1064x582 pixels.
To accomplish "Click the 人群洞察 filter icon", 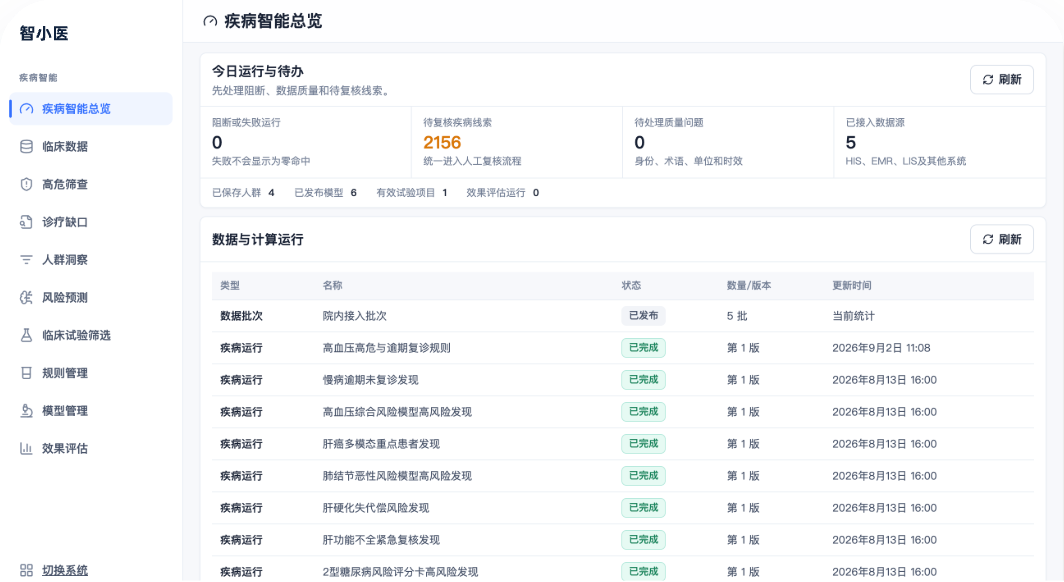I will 26,260.
